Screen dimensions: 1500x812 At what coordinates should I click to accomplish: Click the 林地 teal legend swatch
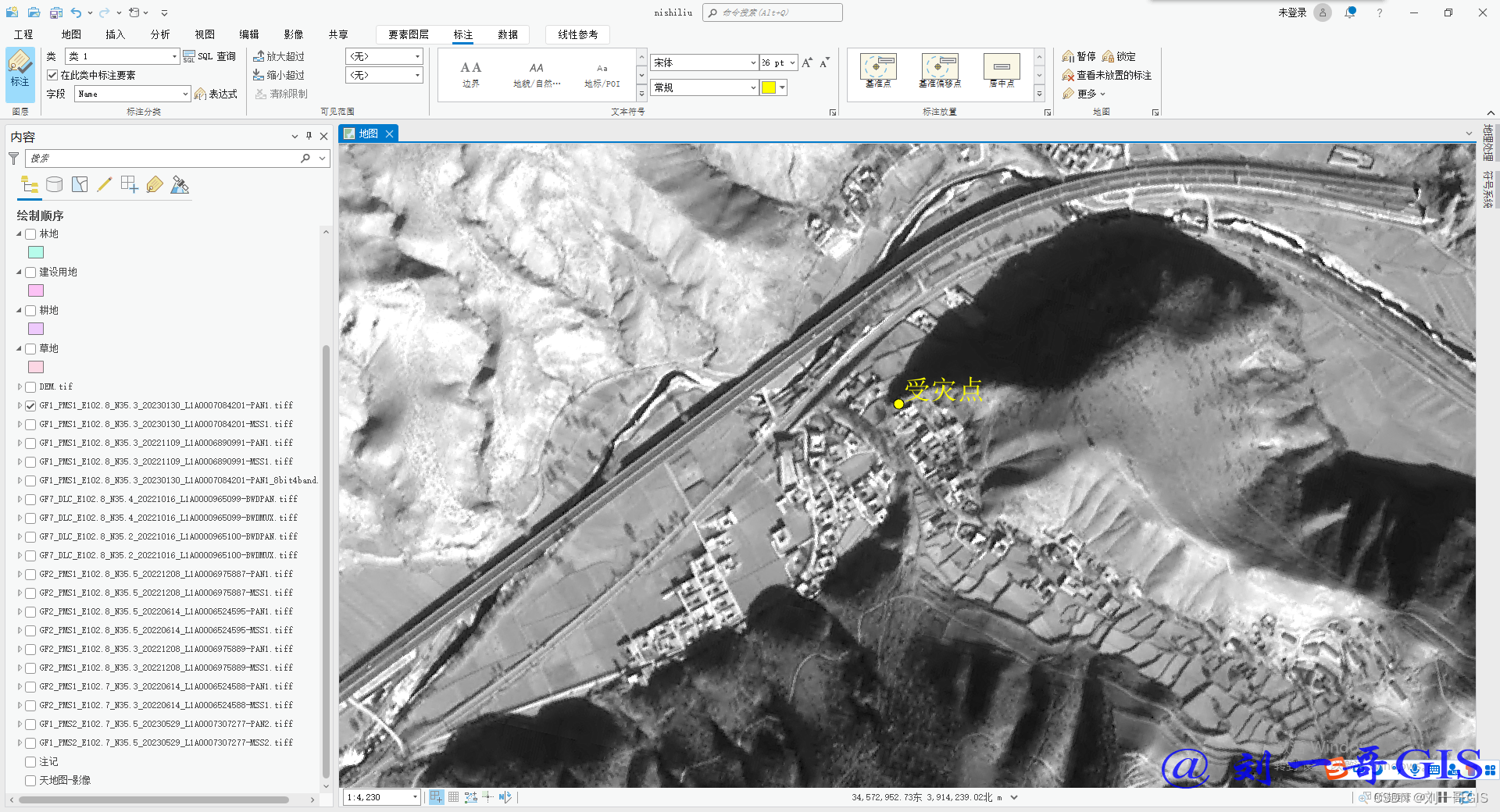[36, 252]
